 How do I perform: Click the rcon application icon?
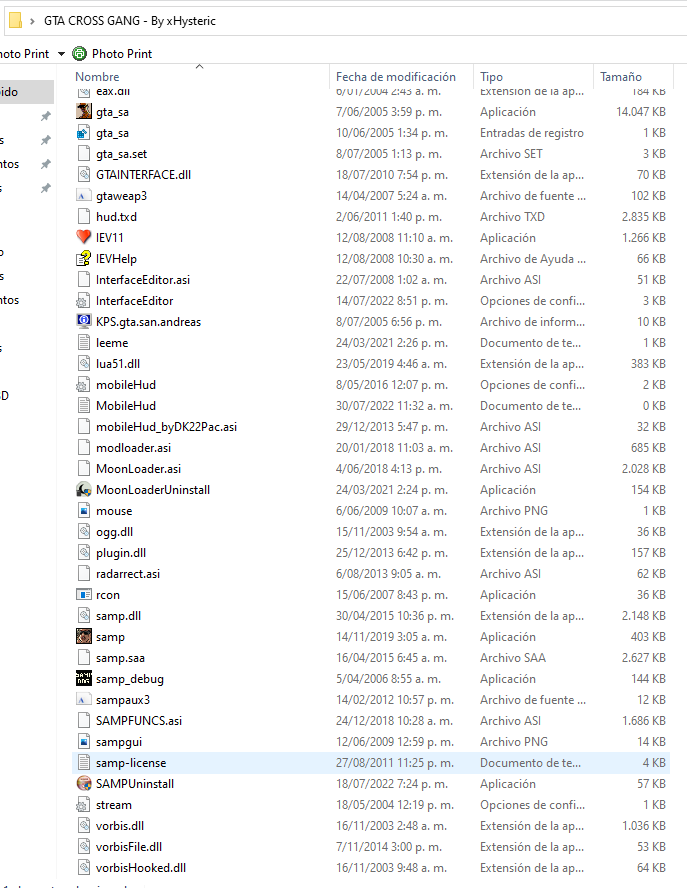(x=84, y=594)
